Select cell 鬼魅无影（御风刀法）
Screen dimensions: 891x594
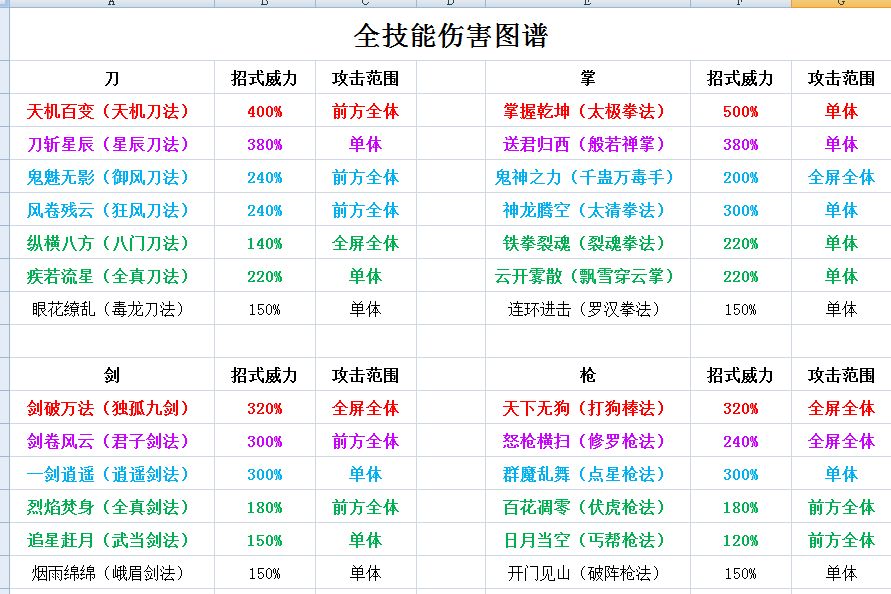[x=112, y=177]
